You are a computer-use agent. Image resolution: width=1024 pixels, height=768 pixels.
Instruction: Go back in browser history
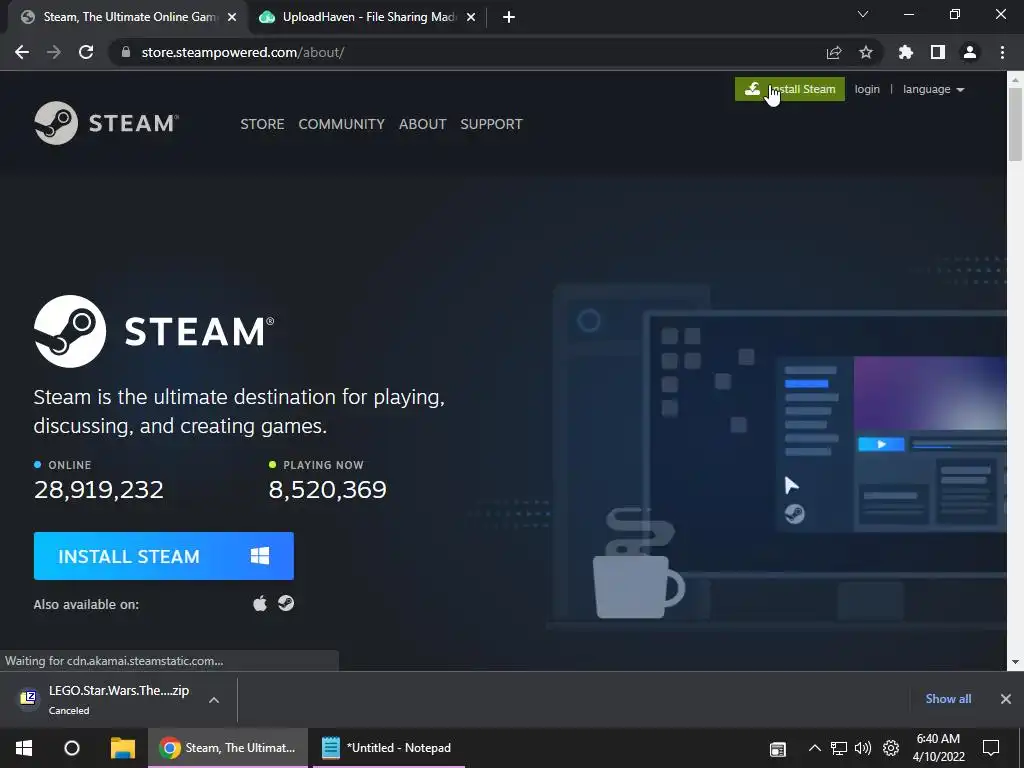[22, 52]
